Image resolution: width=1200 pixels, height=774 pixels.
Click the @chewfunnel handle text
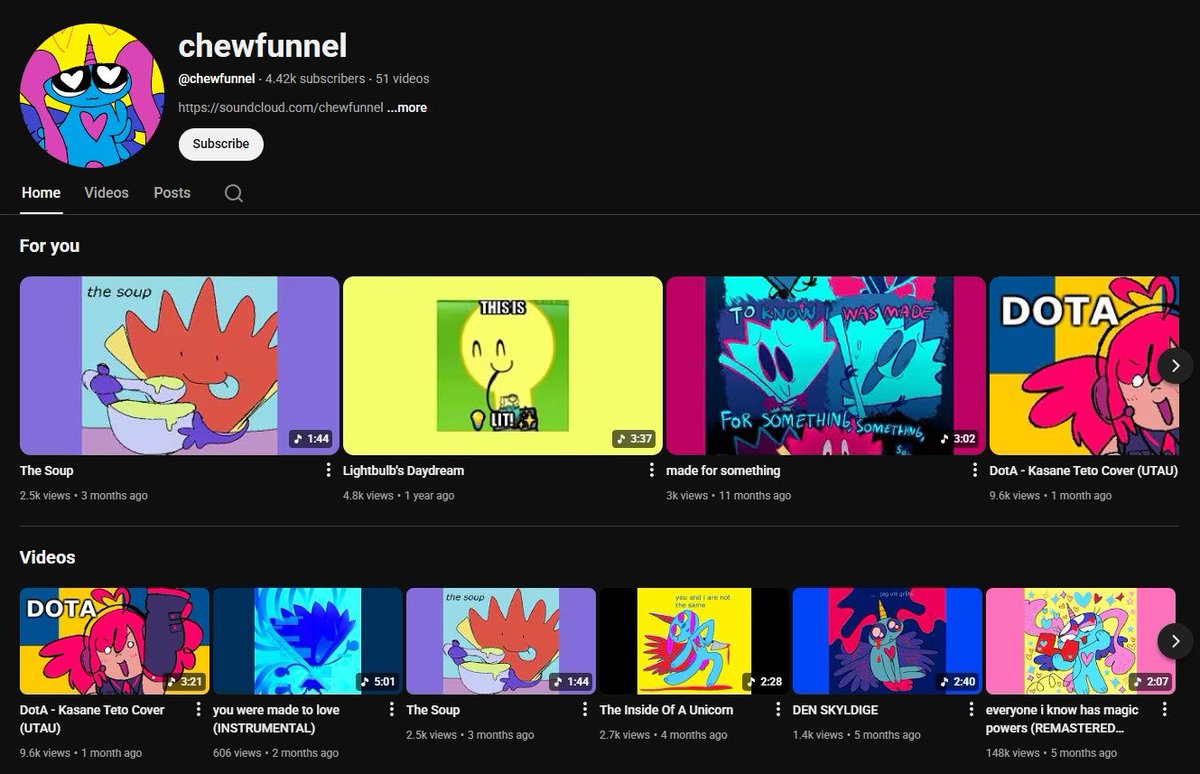(217, 79)
